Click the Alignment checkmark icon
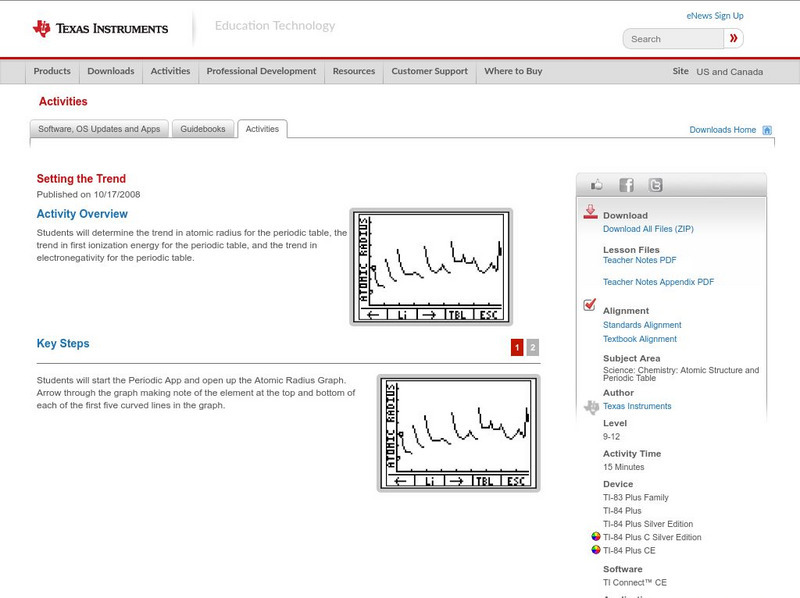Screen dimensions: 800x598 click(589, 305)
